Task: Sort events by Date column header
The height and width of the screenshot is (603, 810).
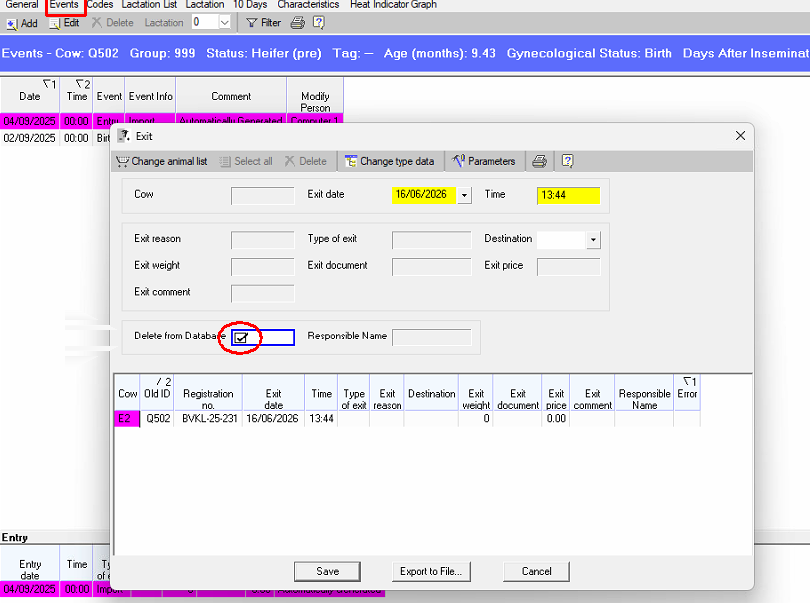Action: (29, 96)
